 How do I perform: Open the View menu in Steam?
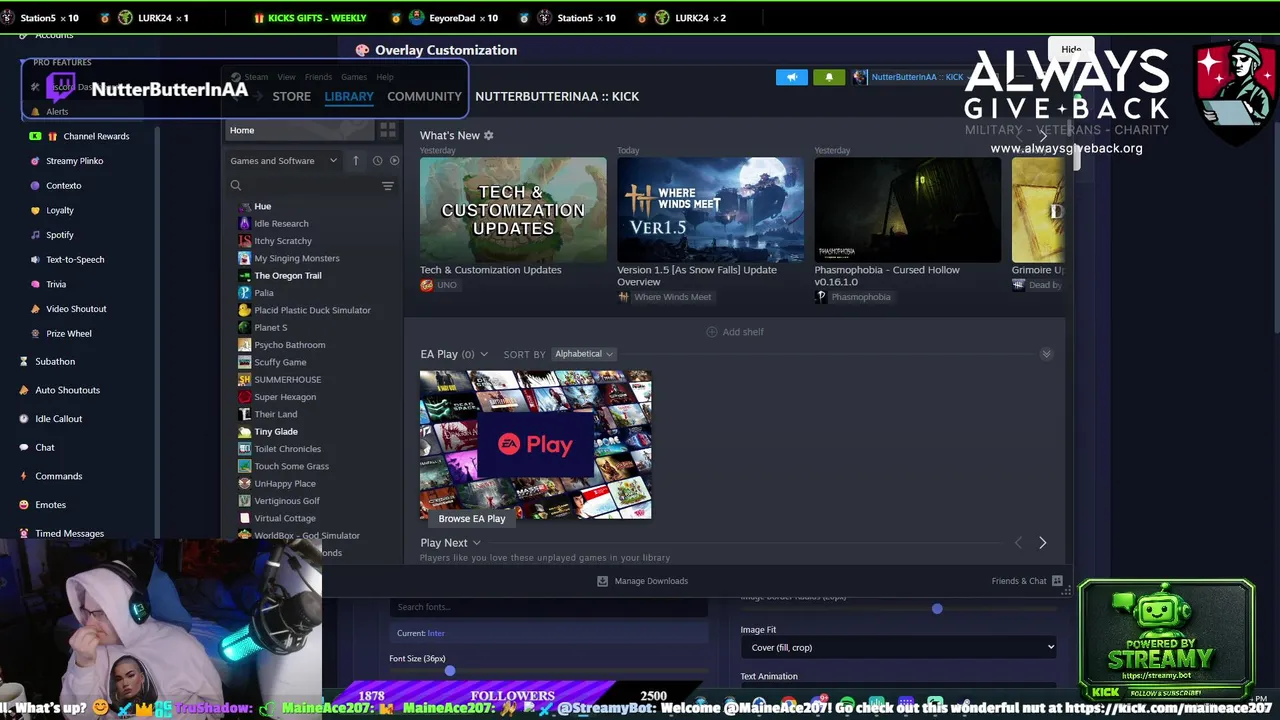point(286,77)
